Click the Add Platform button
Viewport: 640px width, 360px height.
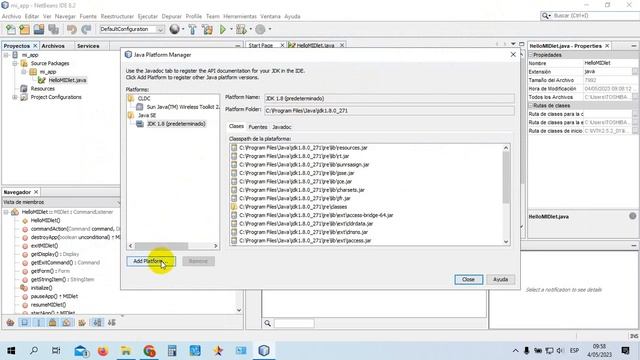point(151,261)
